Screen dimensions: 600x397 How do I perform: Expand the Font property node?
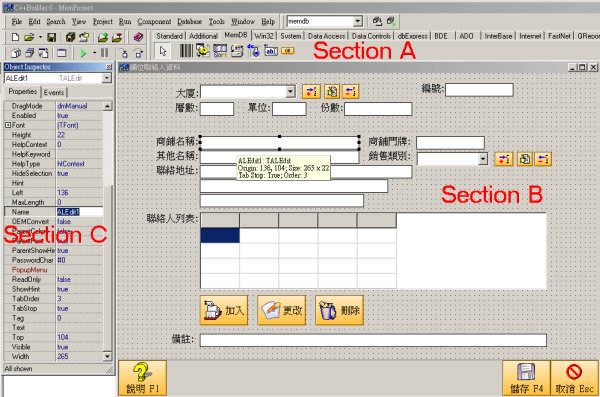click(x=8, y=125)
